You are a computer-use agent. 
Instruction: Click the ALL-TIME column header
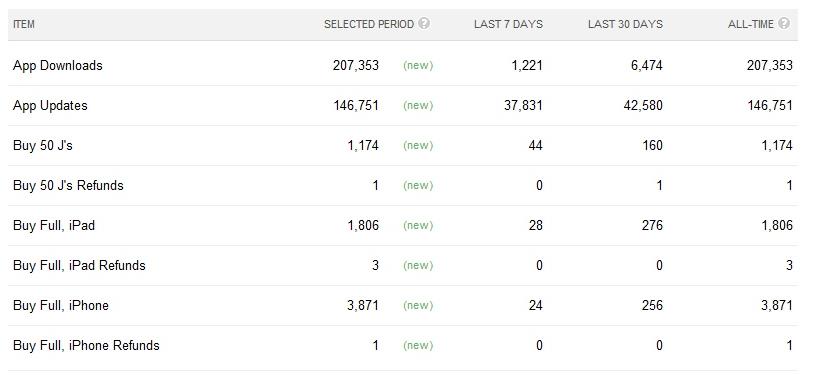[x=751, y=24]
